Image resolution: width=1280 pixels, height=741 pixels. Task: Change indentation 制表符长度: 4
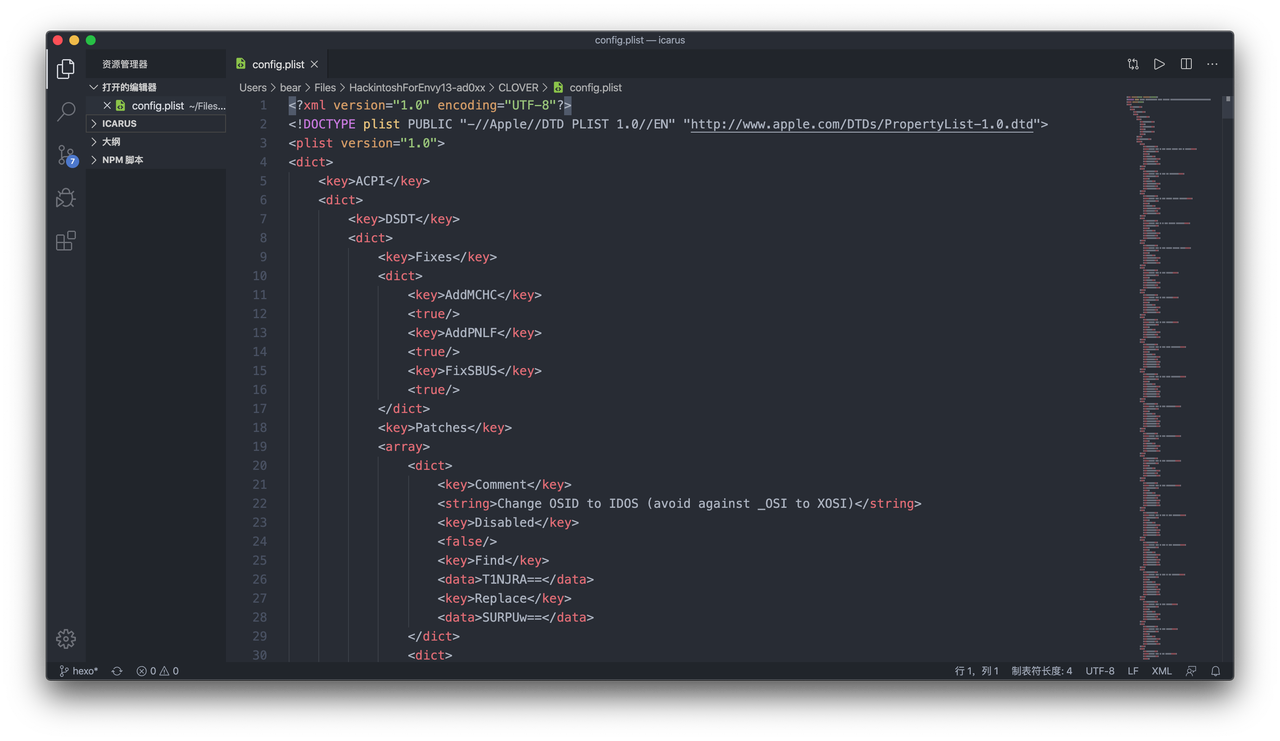[x=1041, y=671]
